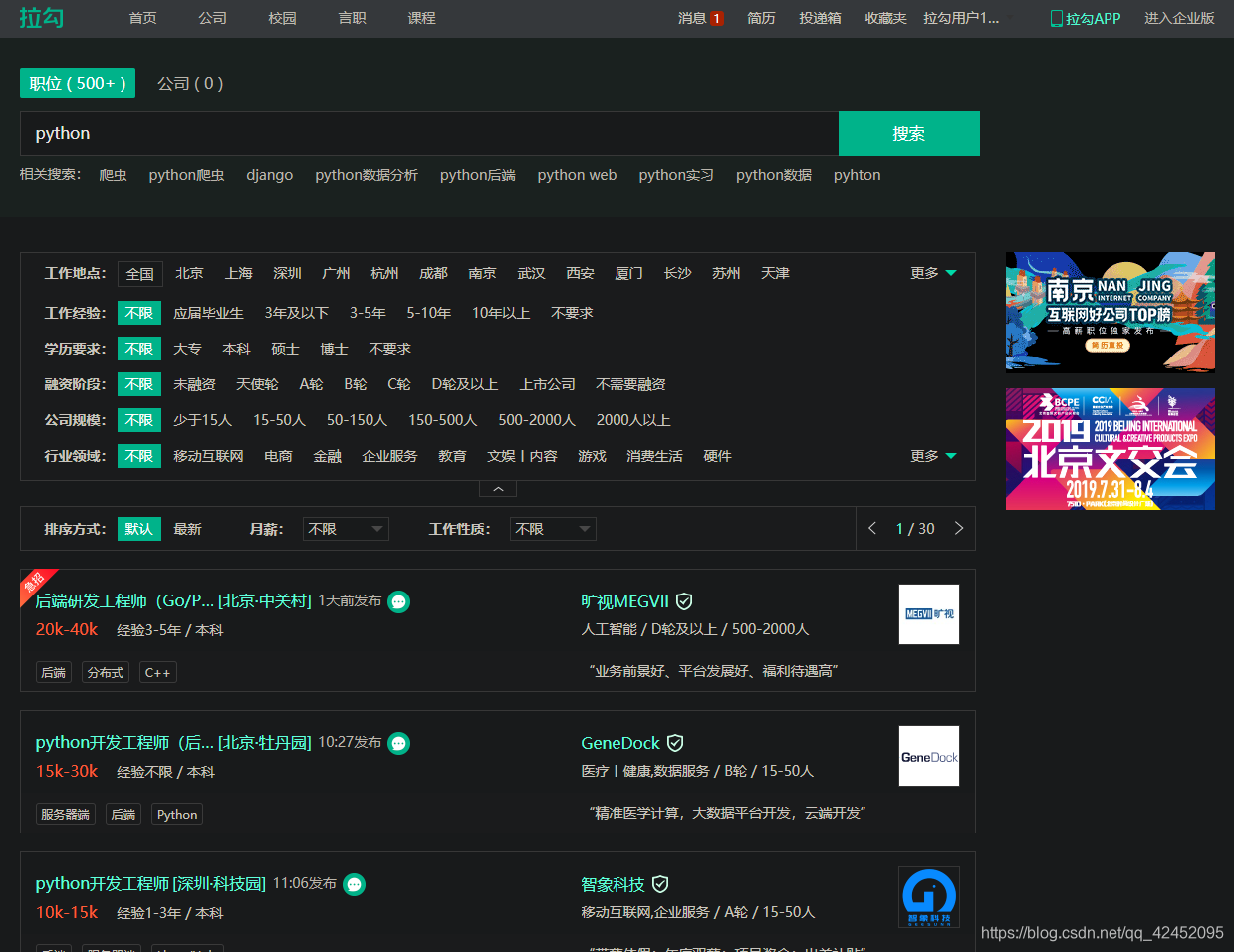1234x952 pixels.
Task: Open GeneDock company logo
Action: tap(929, 756)
